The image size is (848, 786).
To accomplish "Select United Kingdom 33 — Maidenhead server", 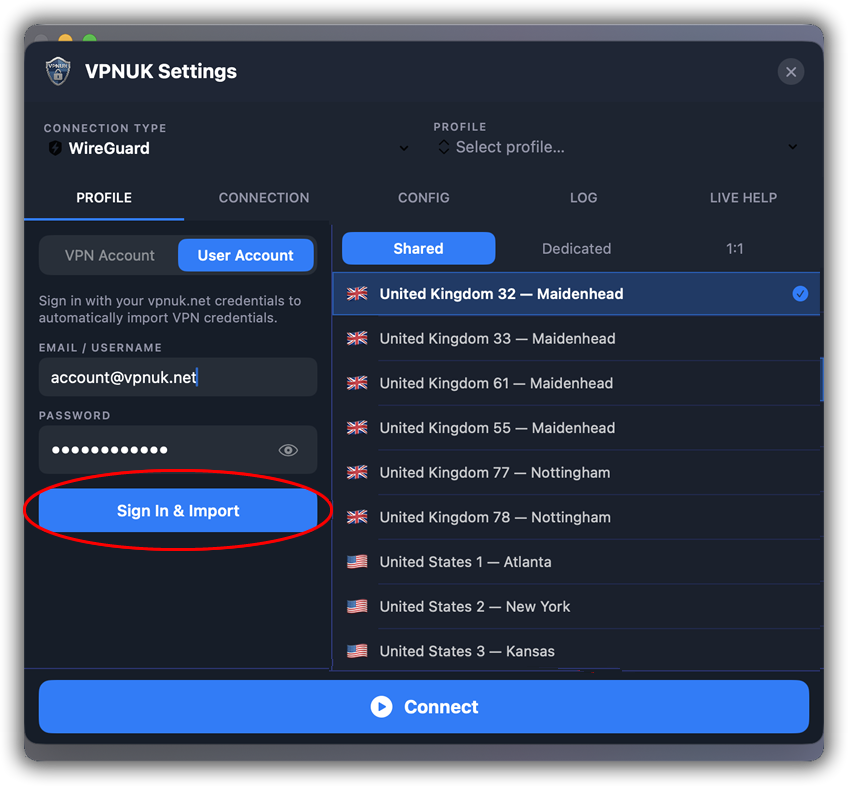I will (576, 339).
